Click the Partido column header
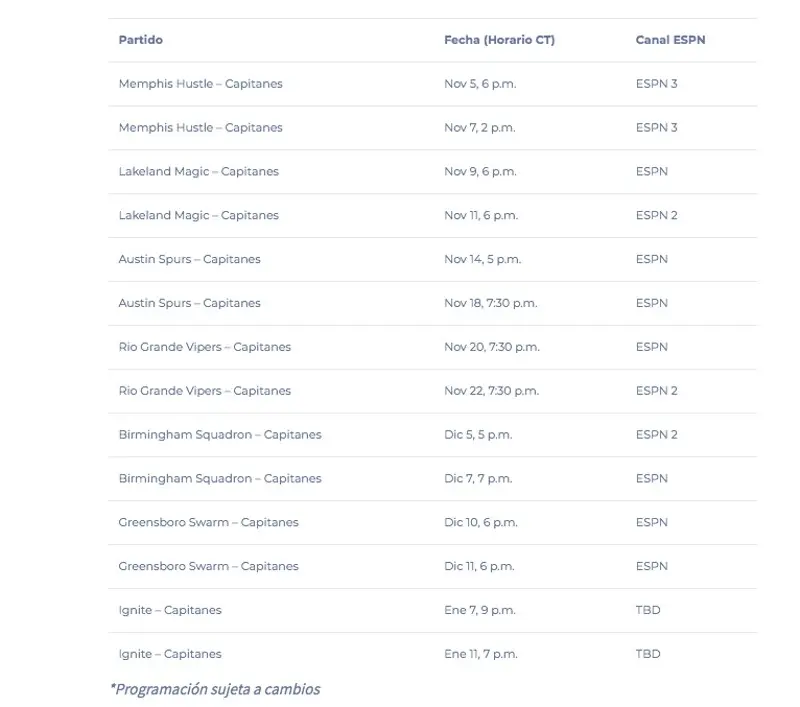The image size is (800, 707). (x=140, y=40)
